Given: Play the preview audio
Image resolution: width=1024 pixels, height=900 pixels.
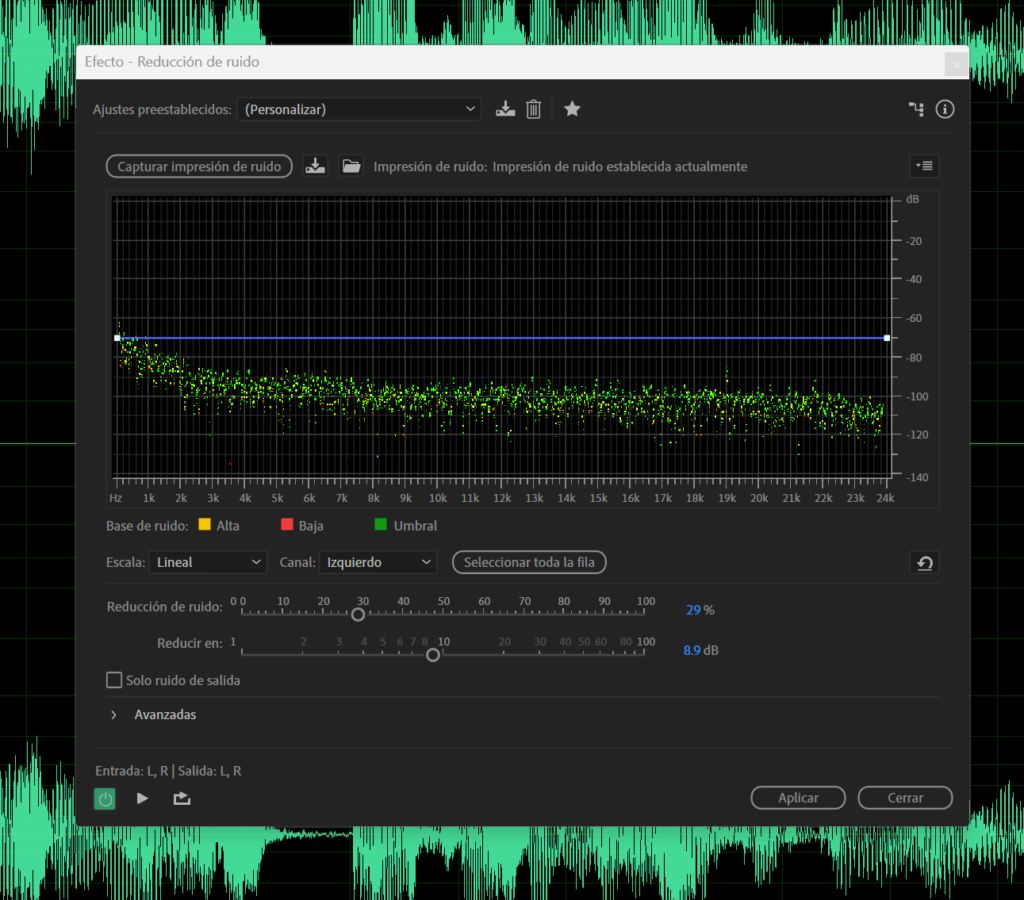Looking at the screenshot, I should [x=142, y=798].
